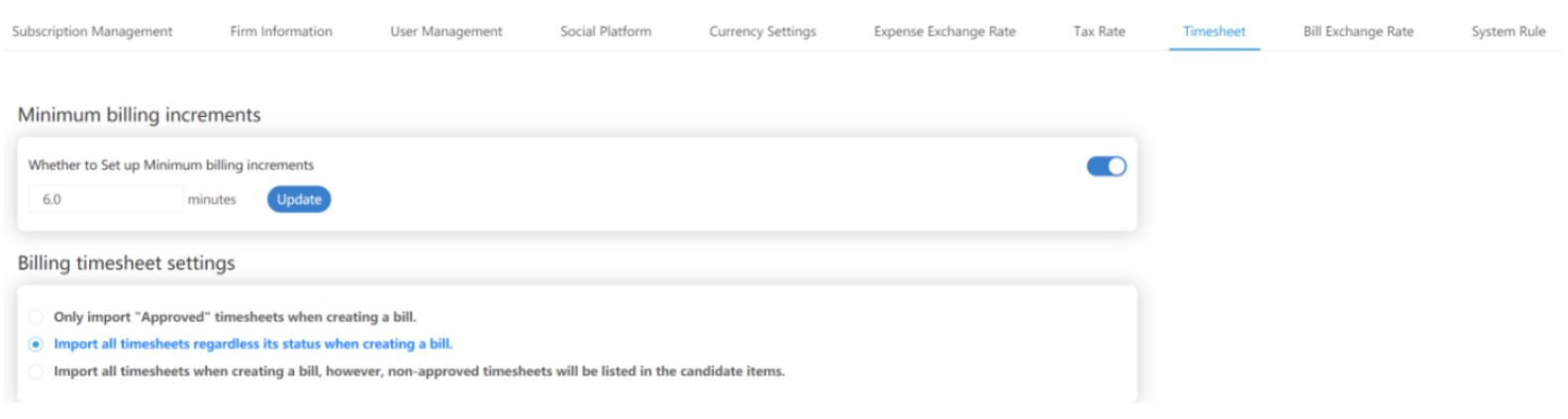Select the only import "Approved" timesheets radio button
This screenshot has width=1568, height=419.
[36, 317]
